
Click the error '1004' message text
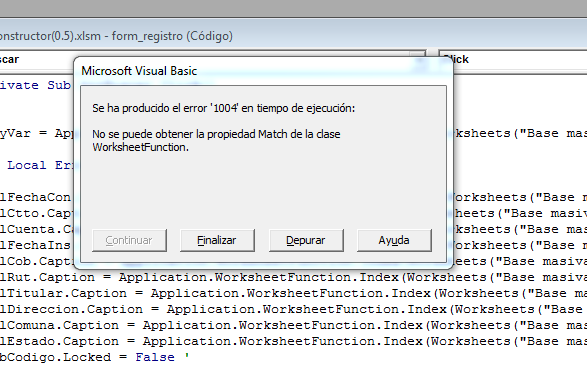pyautogui.click(x=223, y=108)
